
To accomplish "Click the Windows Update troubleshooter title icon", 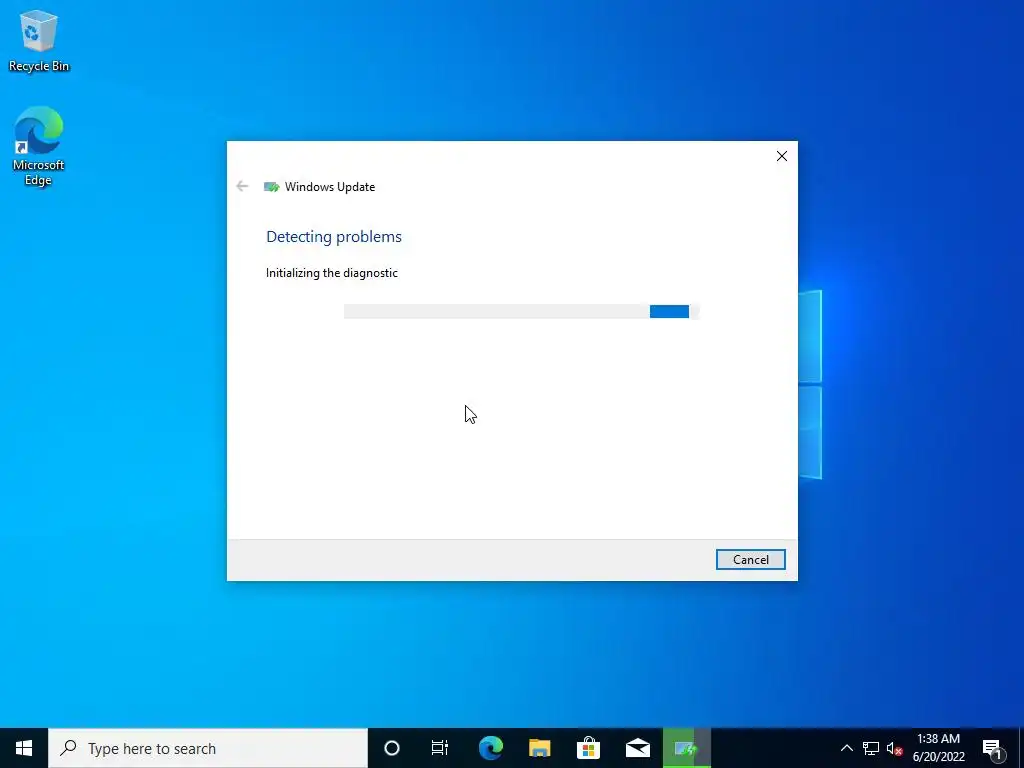I will point(272,187).
